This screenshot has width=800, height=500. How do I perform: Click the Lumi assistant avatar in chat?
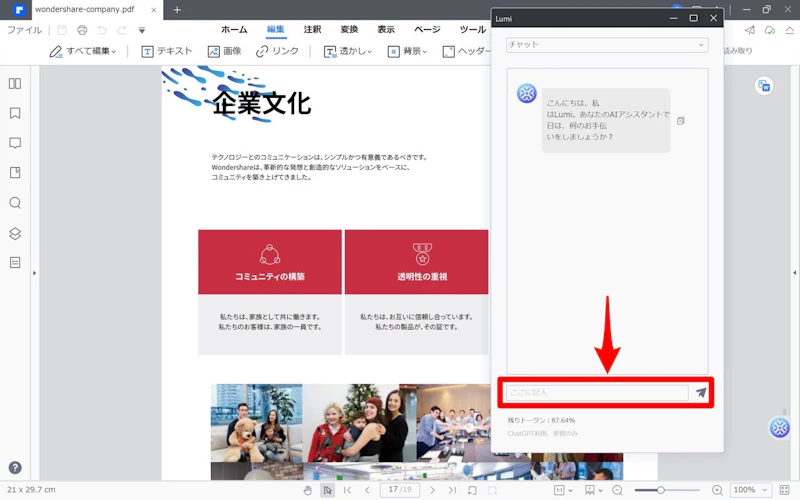[527, 93]
